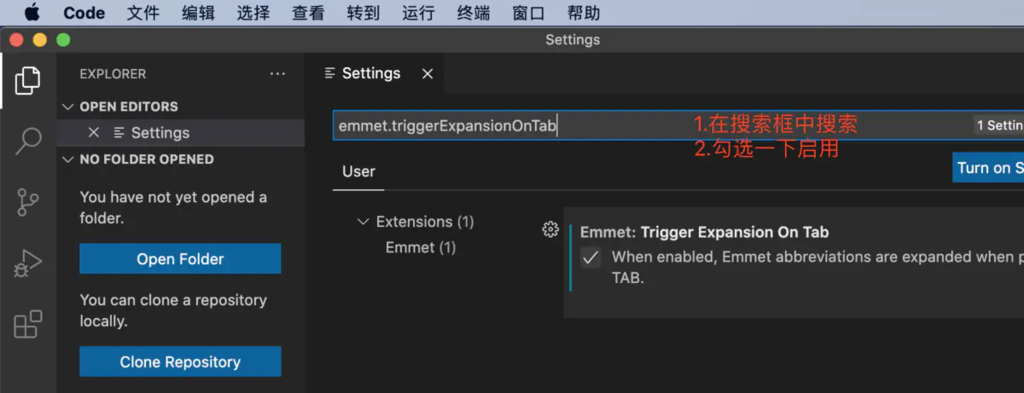Open the Extensions view icon
1024x393 pixels.
point(28,324)
